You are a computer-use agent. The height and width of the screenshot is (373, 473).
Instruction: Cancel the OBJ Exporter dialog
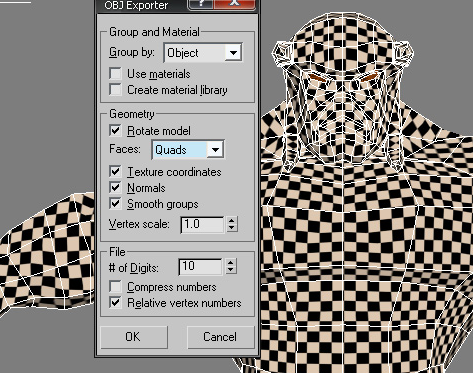[220, 337]
